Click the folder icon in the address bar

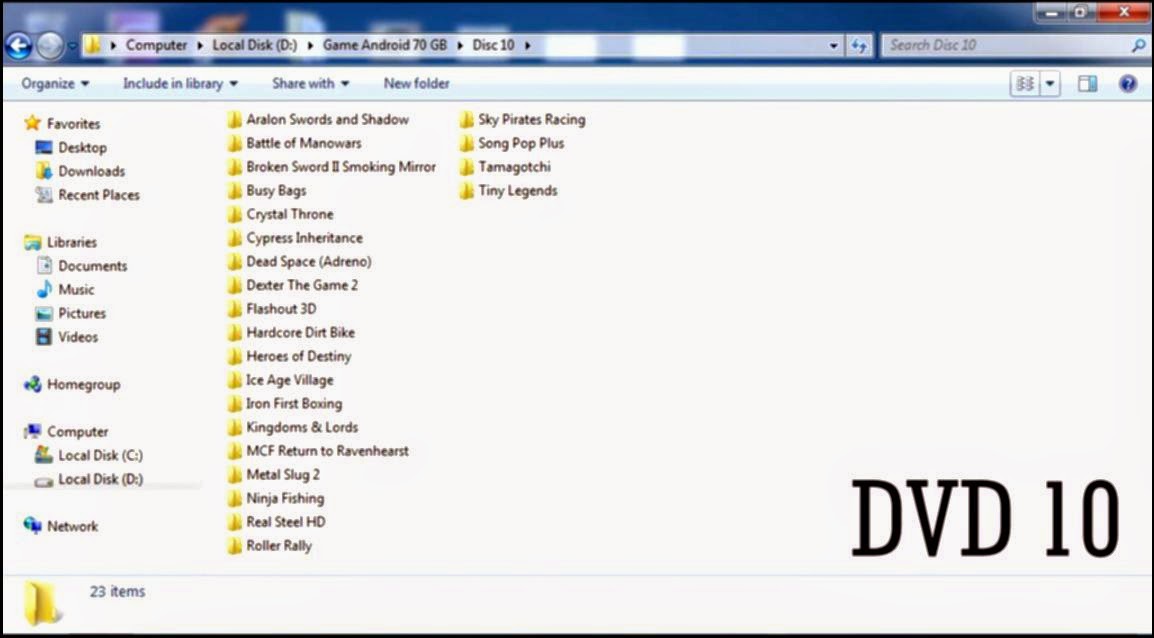(x=93, y=45)
